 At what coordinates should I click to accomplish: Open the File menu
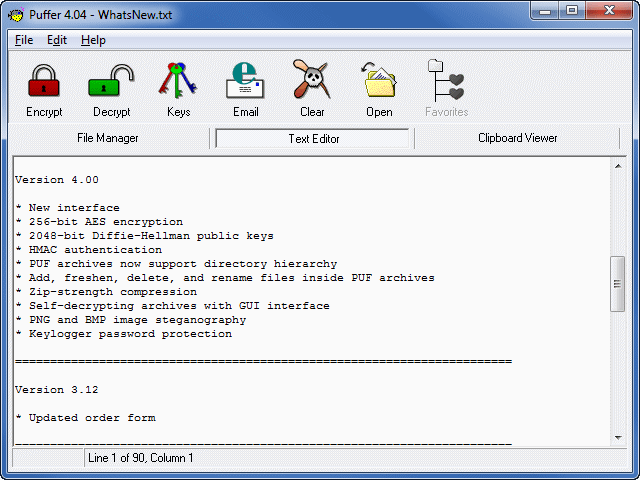click(x=24, y=40)
